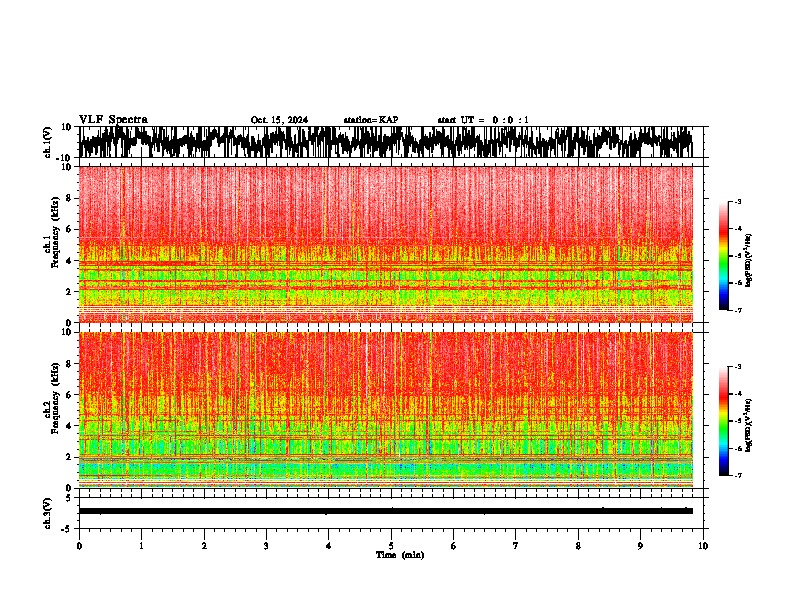Click the "4" kHz tick on ch.1 frequency axis
The height and width of the screenshot is (612, 792).
[69, 261]
